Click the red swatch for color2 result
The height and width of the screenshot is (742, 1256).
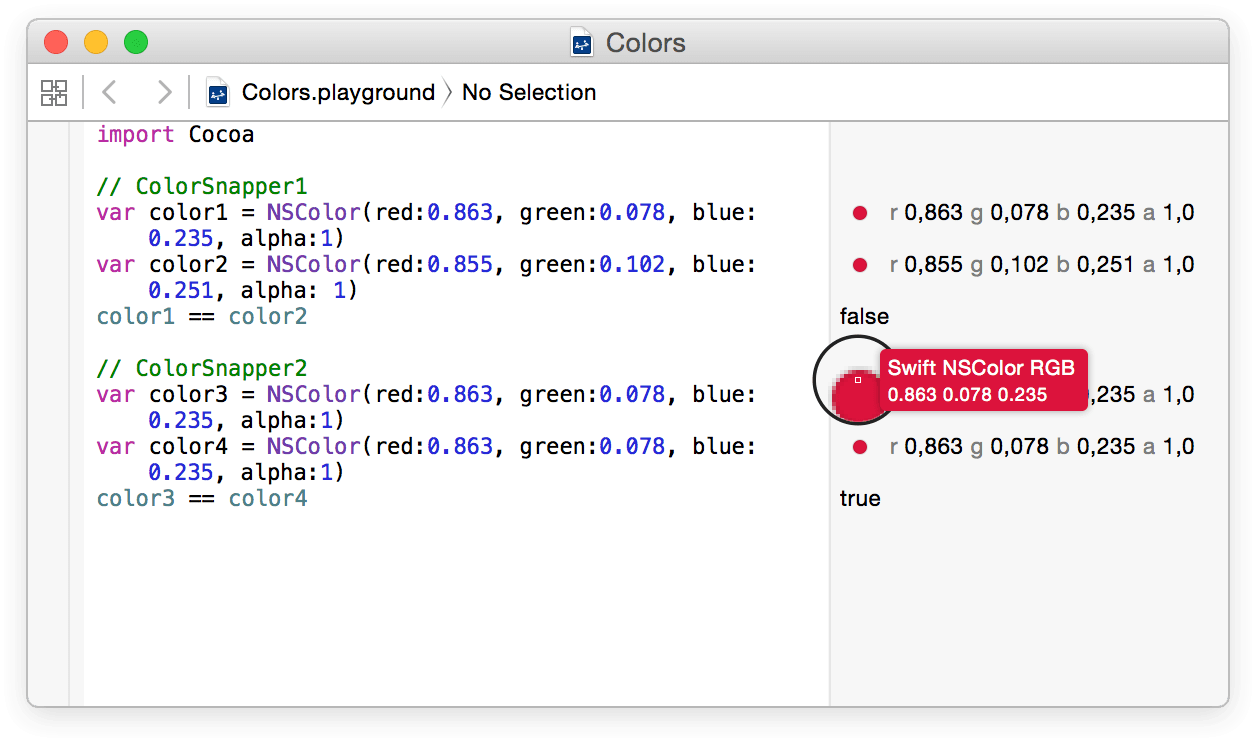[859, 265]
